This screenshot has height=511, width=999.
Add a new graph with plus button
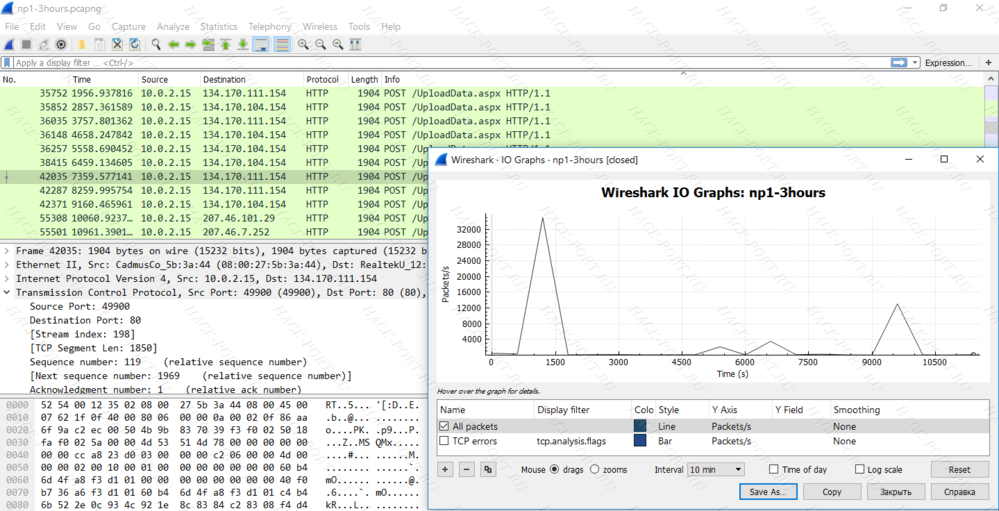446,470
